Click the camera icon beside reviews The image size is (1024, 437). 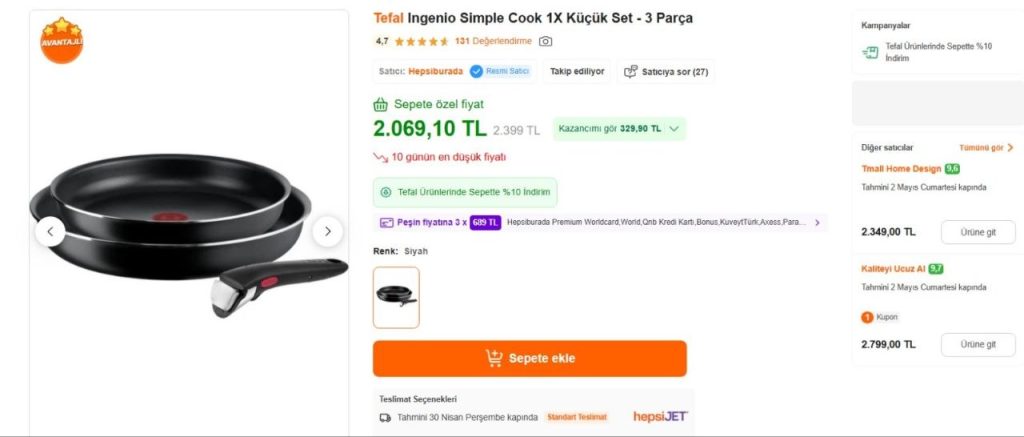[545, 41]
